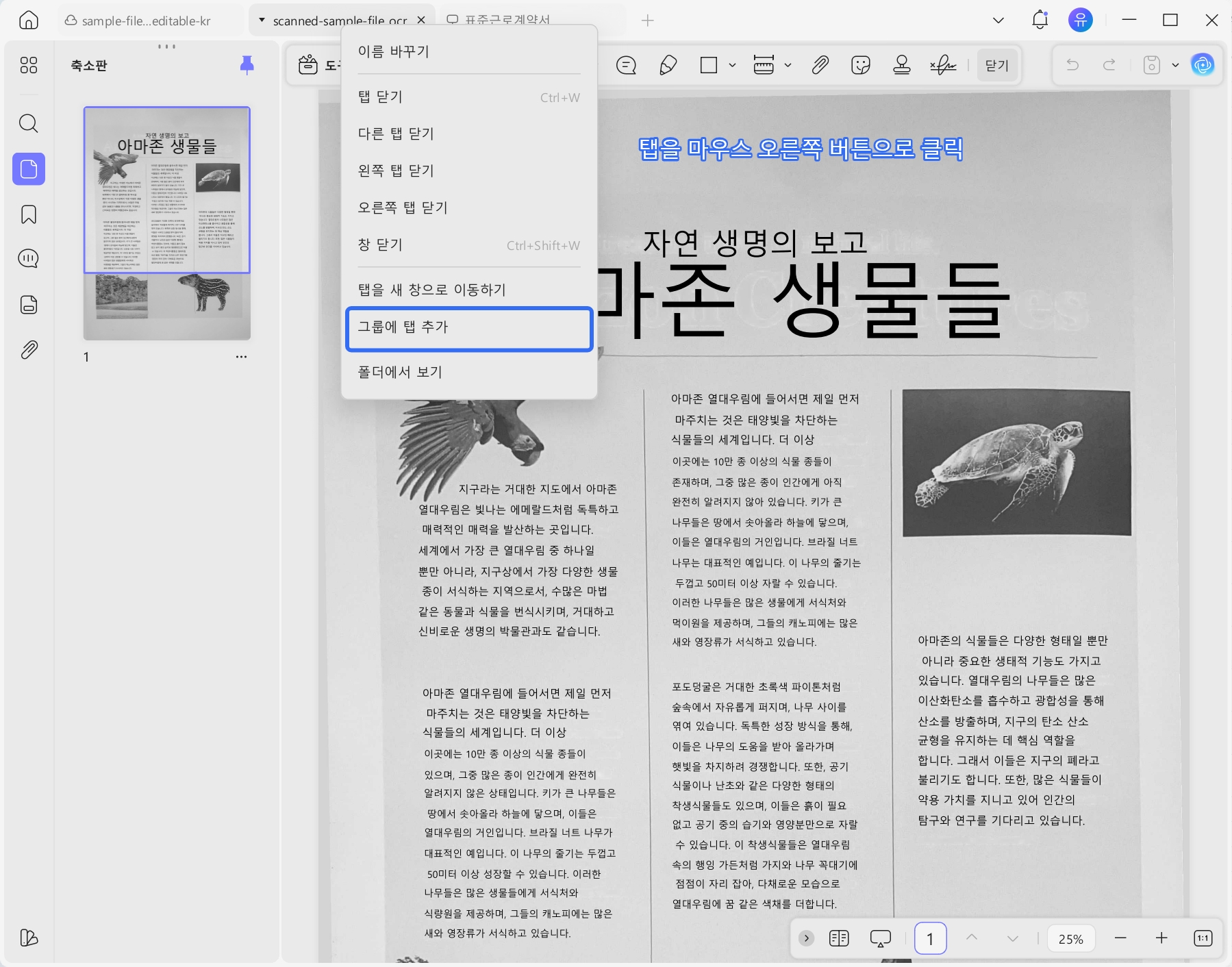Open the search tool in sidebar
The image size is (1232, 967).
[29, 123]
